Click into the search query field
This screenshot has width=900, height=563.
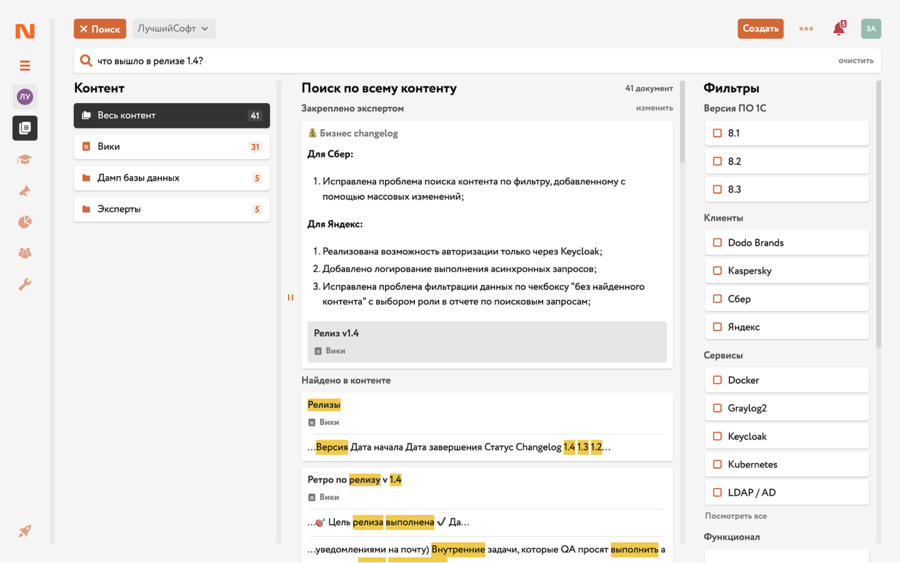tap(459, 61)
